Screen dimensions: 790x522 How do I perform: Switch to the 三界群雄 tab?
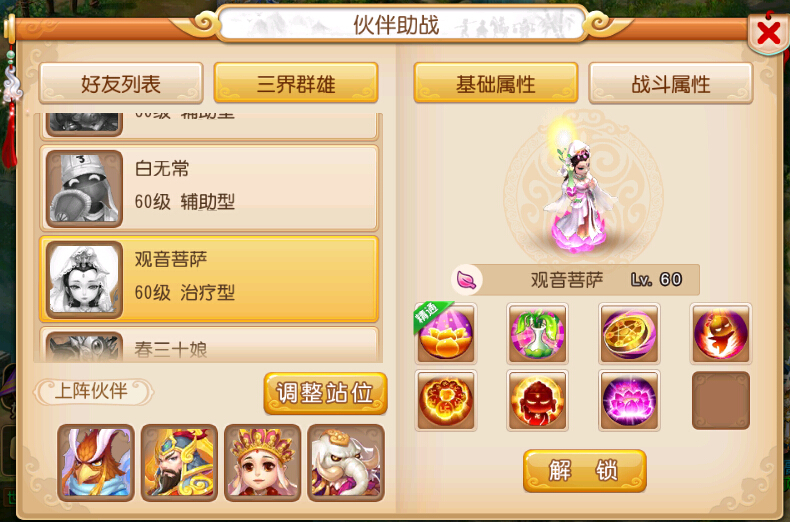(296, 84)
